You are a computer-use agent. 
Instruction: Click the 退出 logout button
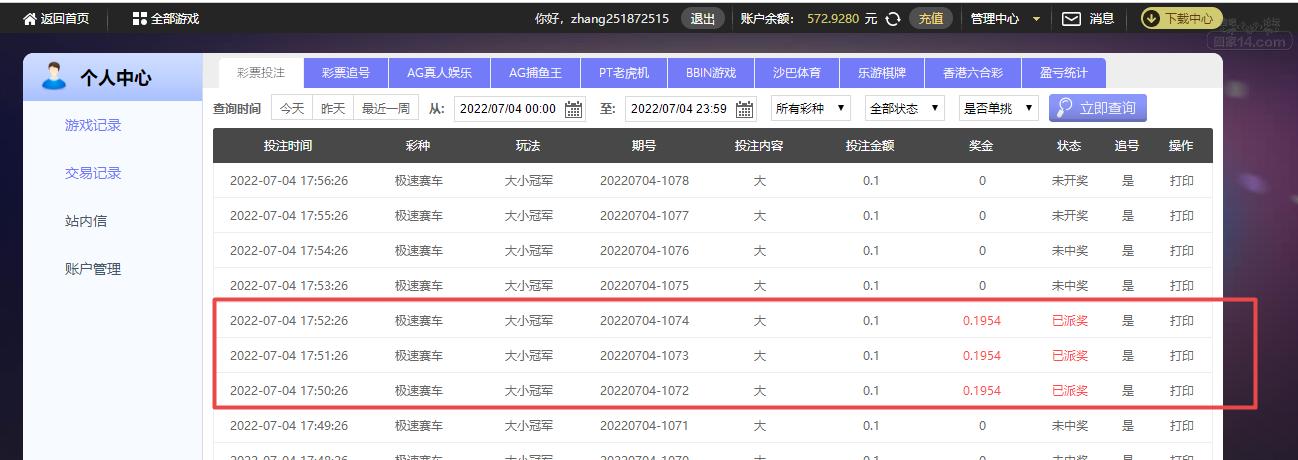pyautogui.click(x=703, y=19)
